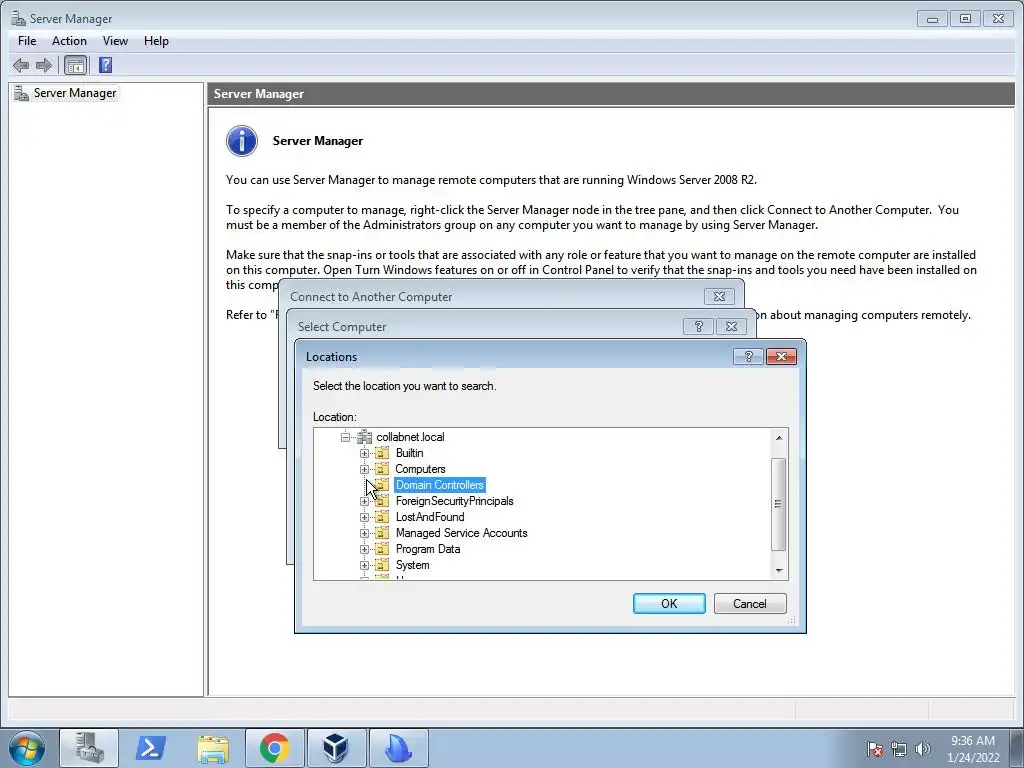The image size is (1024, 768).
Task: Confirm location with OK button
Action: pos(669,603)
